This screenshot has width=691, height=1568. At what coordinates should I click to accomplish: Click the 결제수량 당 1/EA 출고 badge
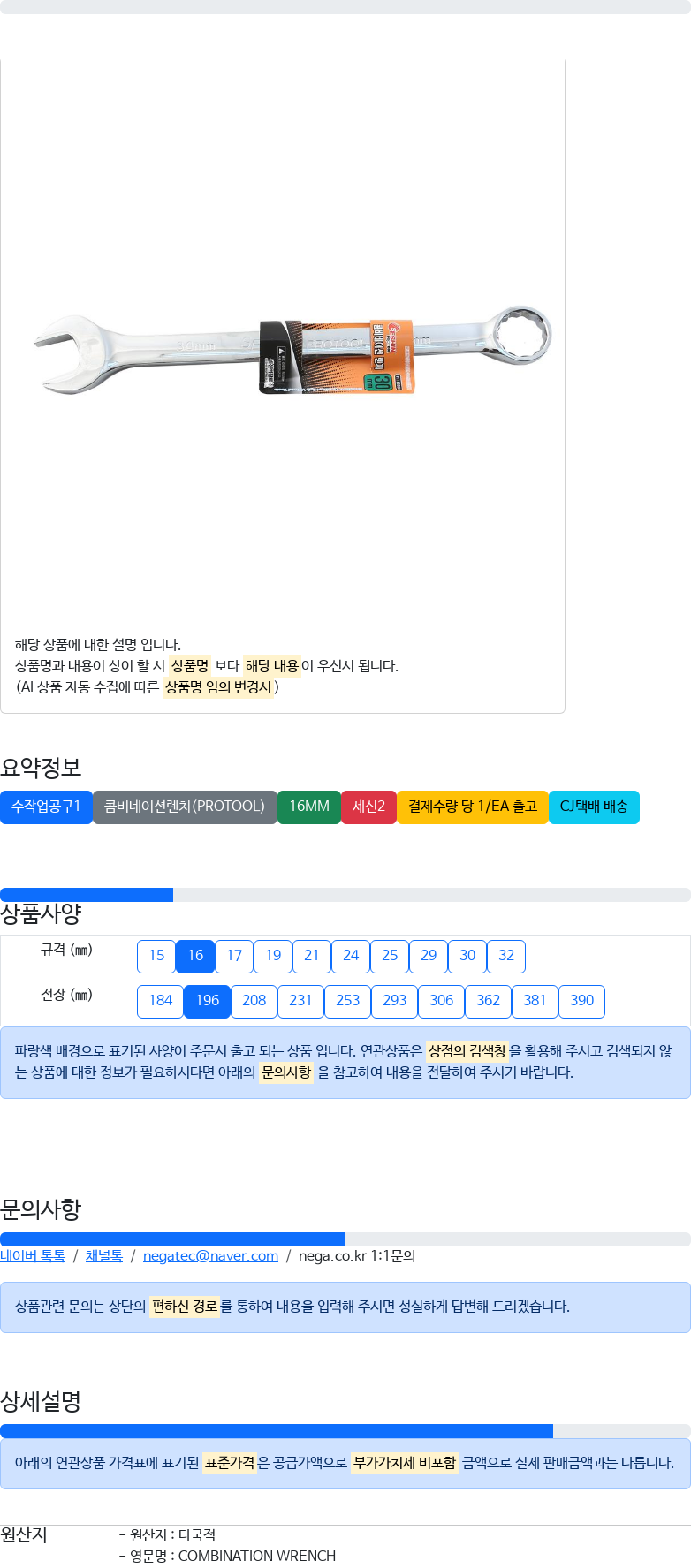pos(473,807)
